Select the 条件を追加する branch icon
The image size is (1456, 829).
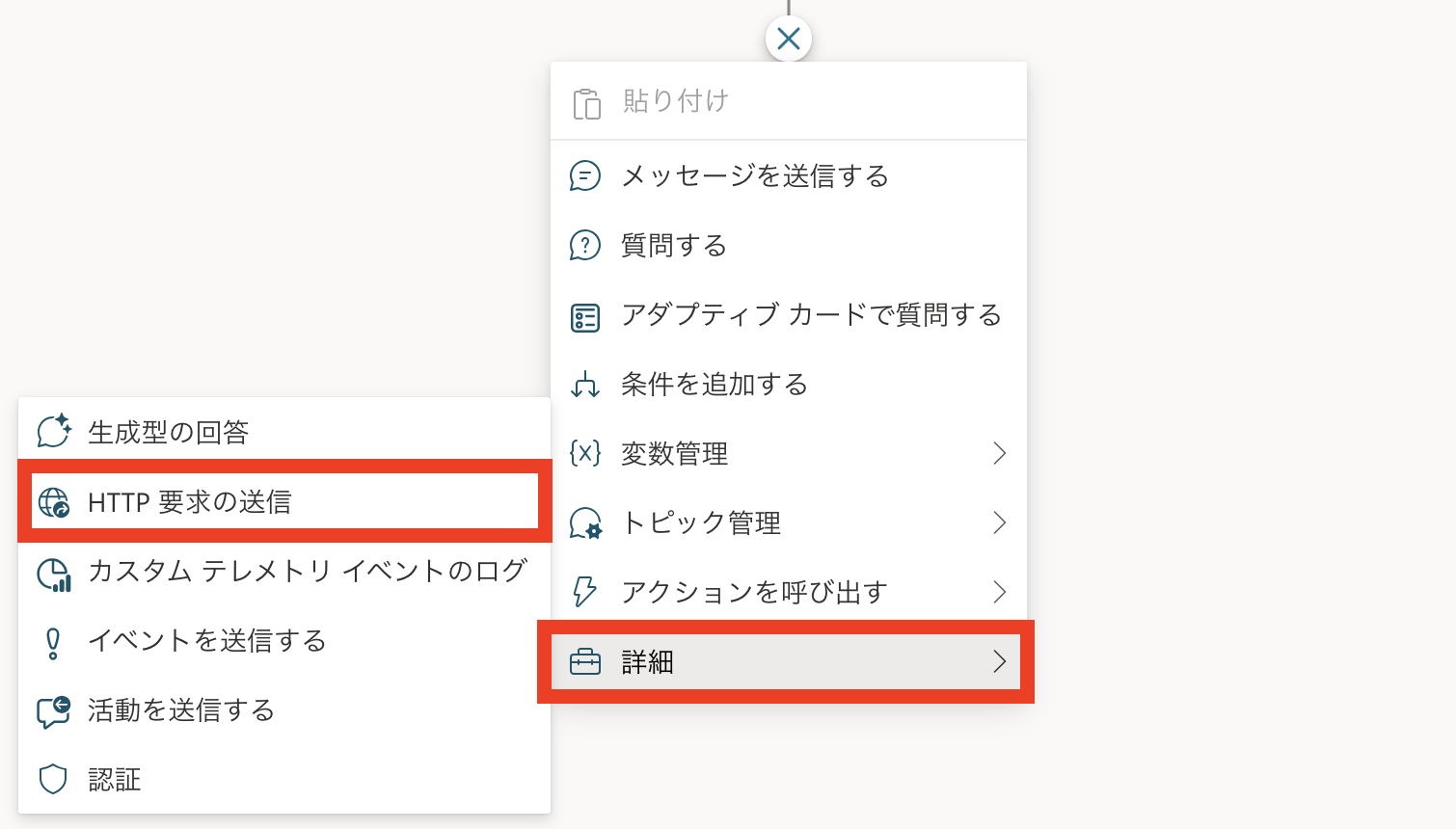pyautogui.click(x=585, y=385)
